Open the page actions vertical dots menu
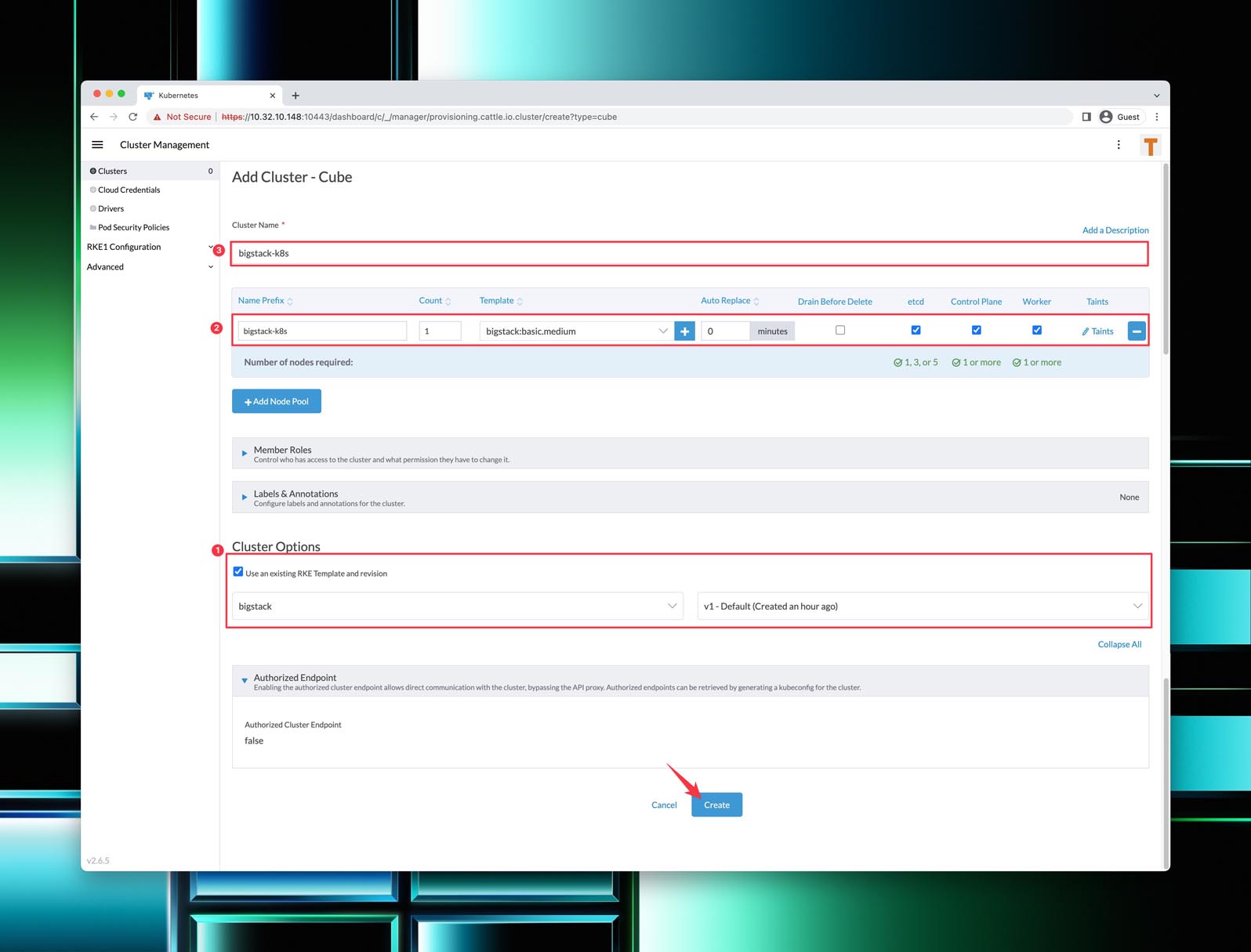This screenshot has height=952, width=1251. (x=1119, y=145)
